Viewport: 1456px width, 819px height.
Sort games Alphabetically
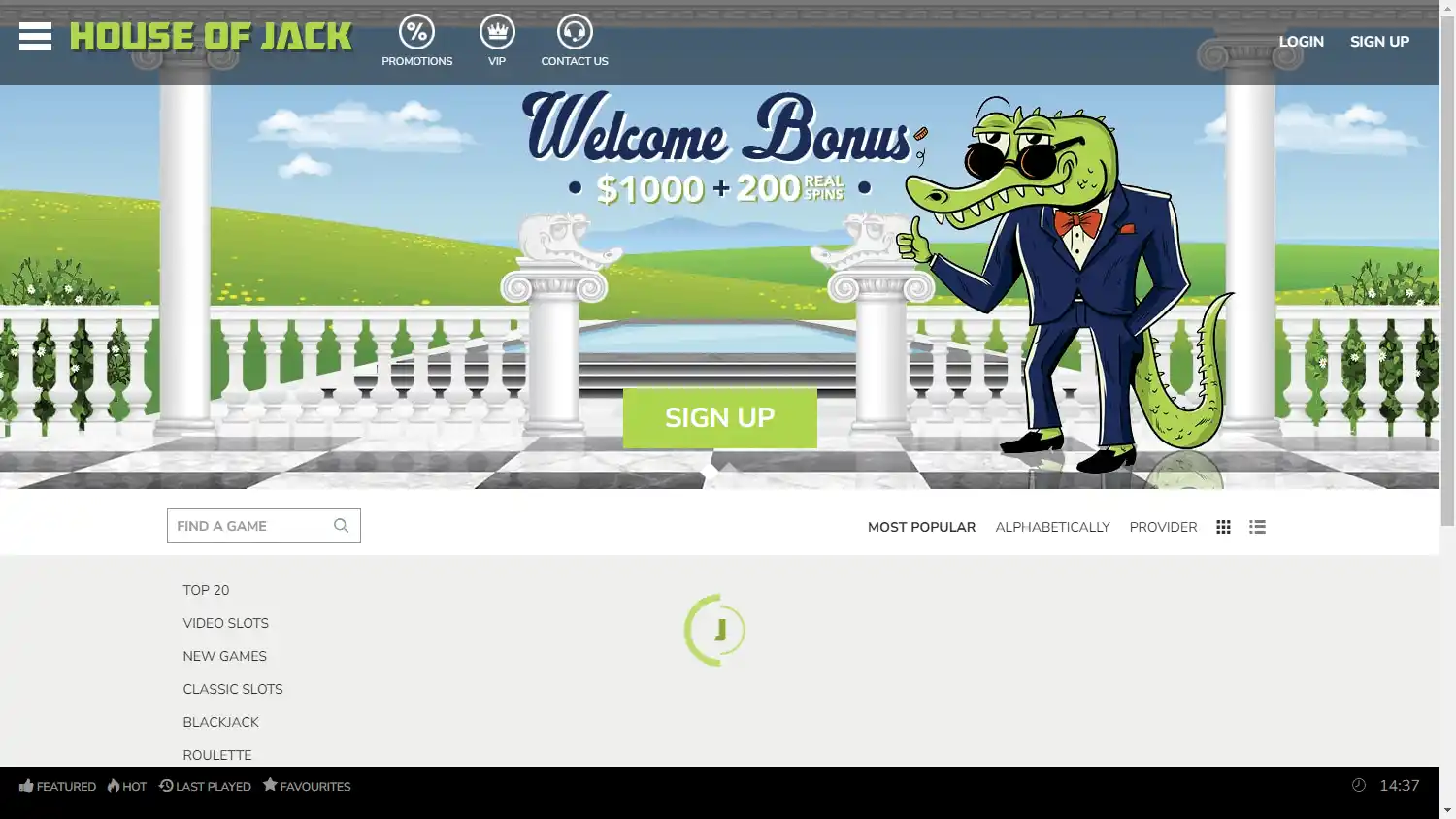tap(1052, 527)
